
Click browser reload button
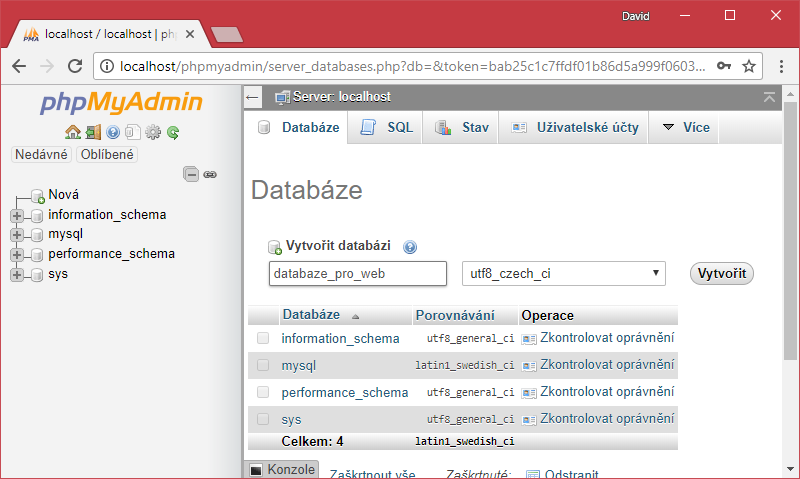(75, 66)
